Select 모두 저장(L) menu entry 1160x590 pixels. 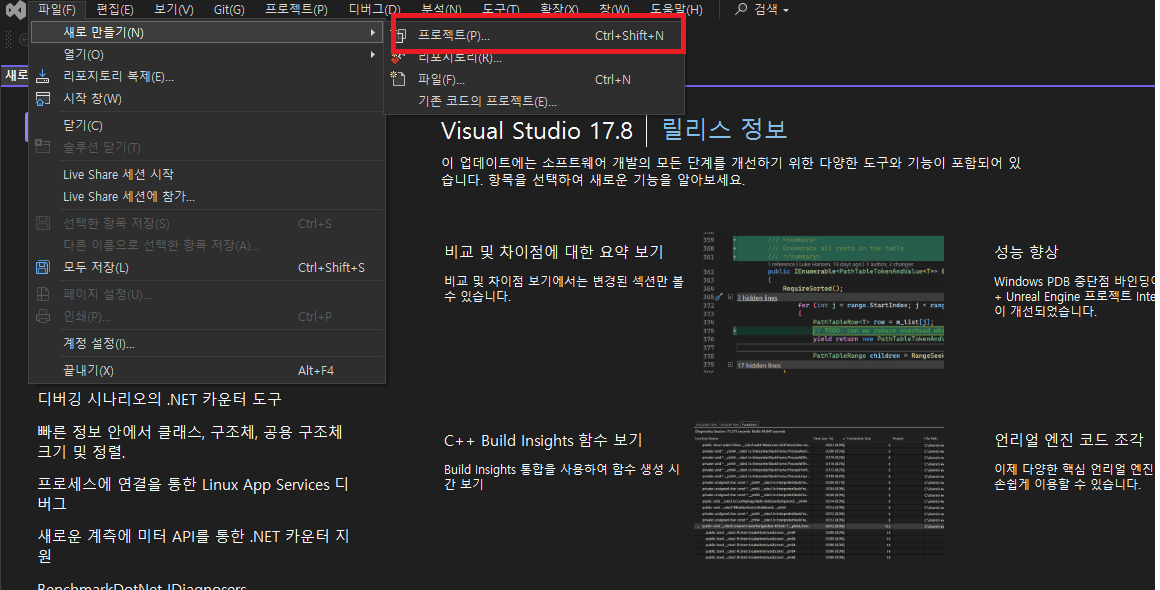207,268
